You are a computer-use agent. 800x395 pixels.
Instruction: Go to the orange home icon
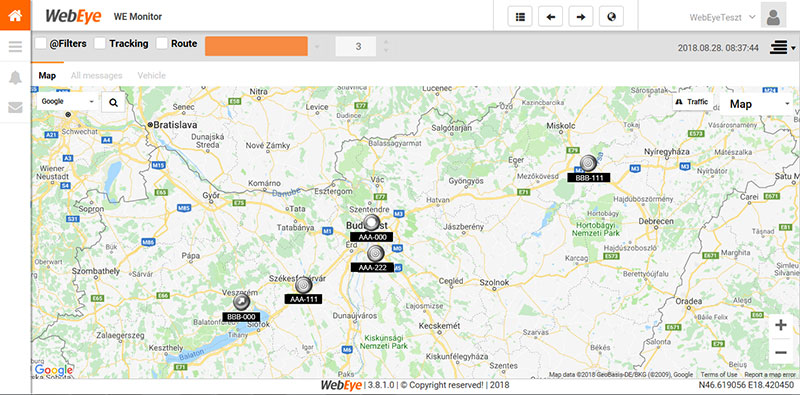[x=15, y=15]
